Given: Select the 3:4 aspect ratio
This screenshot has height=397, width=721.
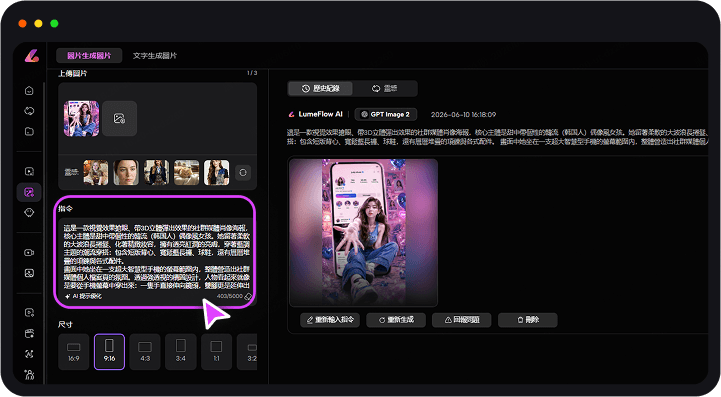Looking at the screenshot, I should (x=181, y=352).
